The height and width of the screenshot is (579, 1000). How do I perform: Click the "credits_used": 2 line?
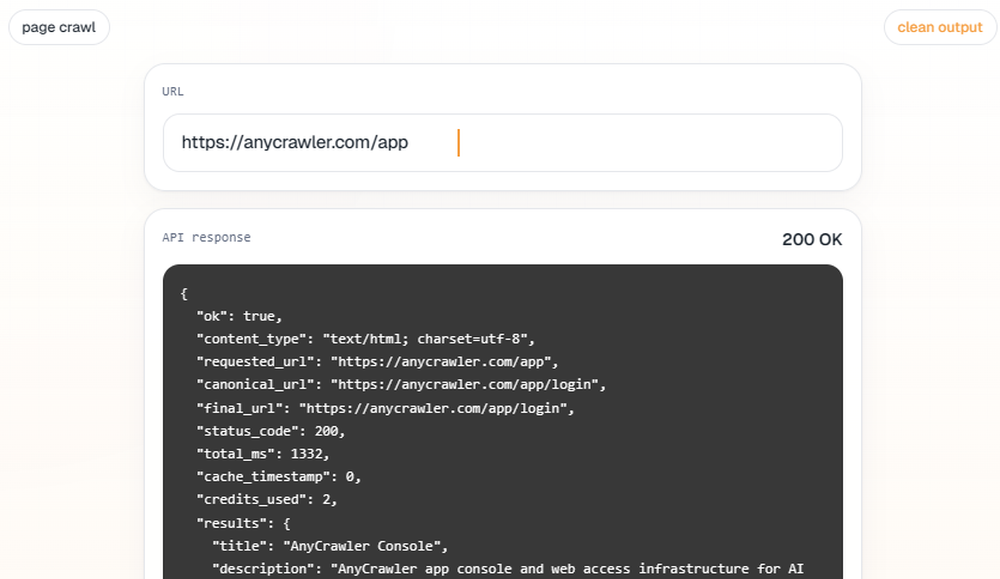coord(267,500)
